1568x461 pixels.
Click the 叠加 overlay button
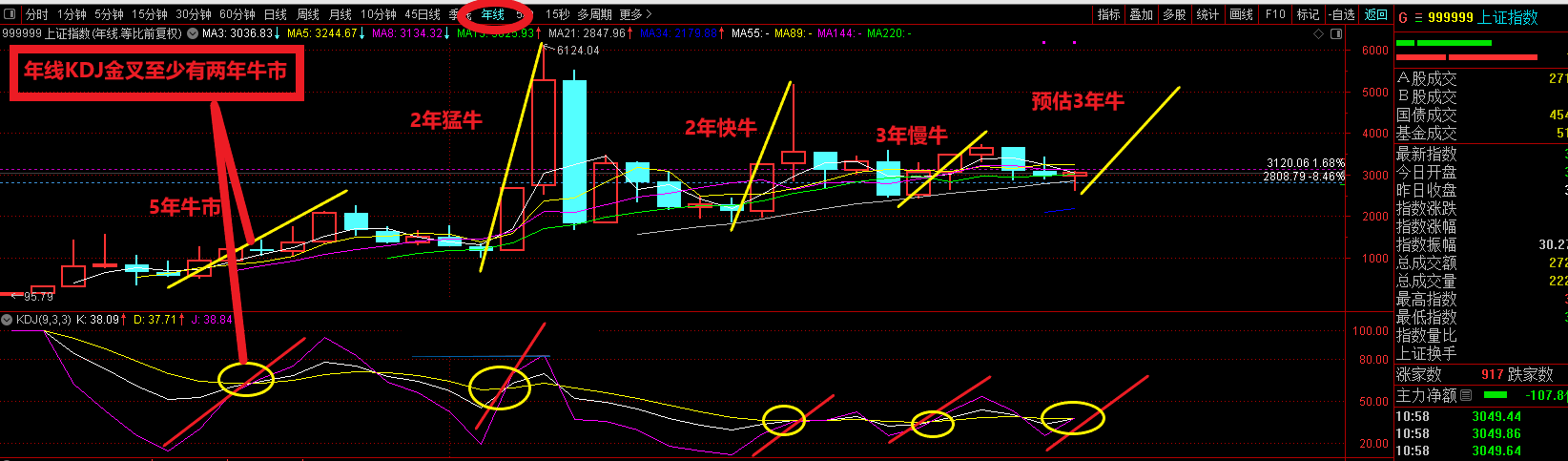click(x=1142, y=14)
